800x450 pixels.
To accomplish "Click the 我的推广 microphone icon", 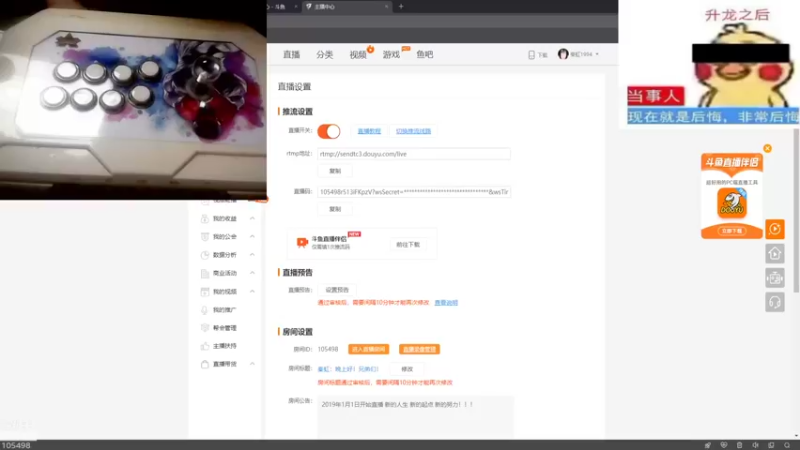I will click(x=205, y=310).
